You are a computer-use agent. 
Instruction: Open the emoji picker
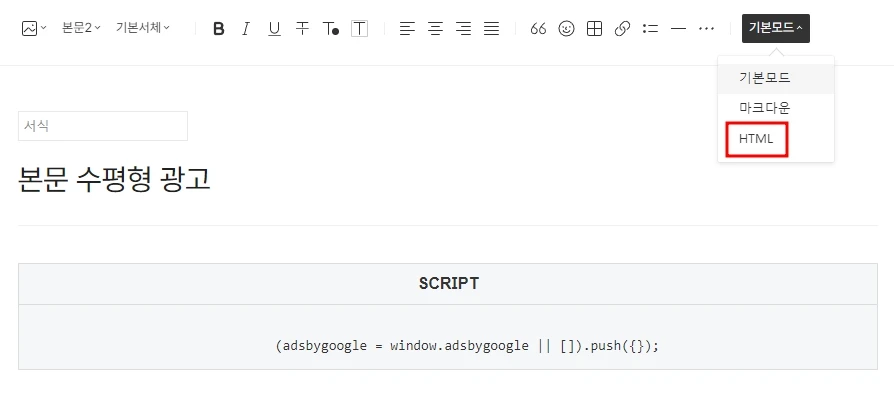coord(566,29)
